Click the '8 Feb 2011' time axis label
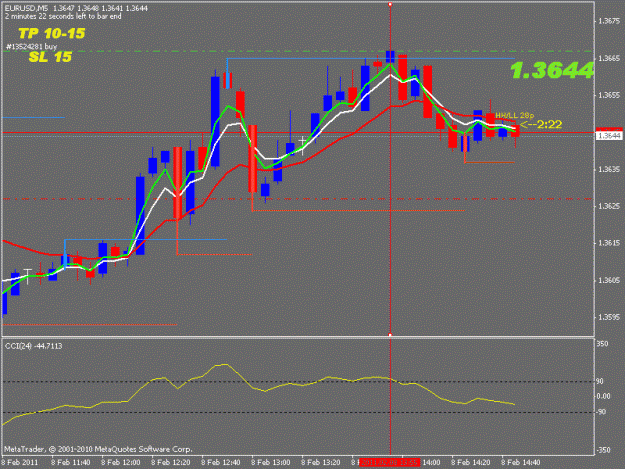Image resolution: width=625 pixels, height=469 pixels. coord(20,463)
